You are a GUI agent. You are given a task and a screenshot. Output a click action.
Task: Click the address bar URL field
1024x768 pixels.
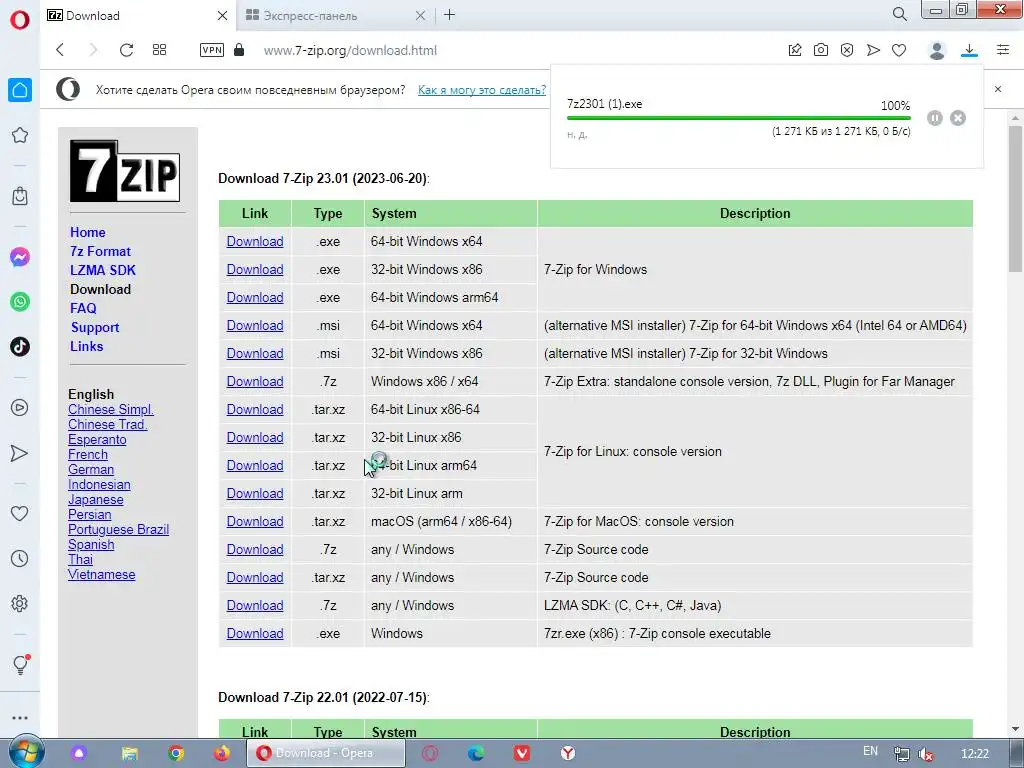pyautogui.click(x=350, y=50)
